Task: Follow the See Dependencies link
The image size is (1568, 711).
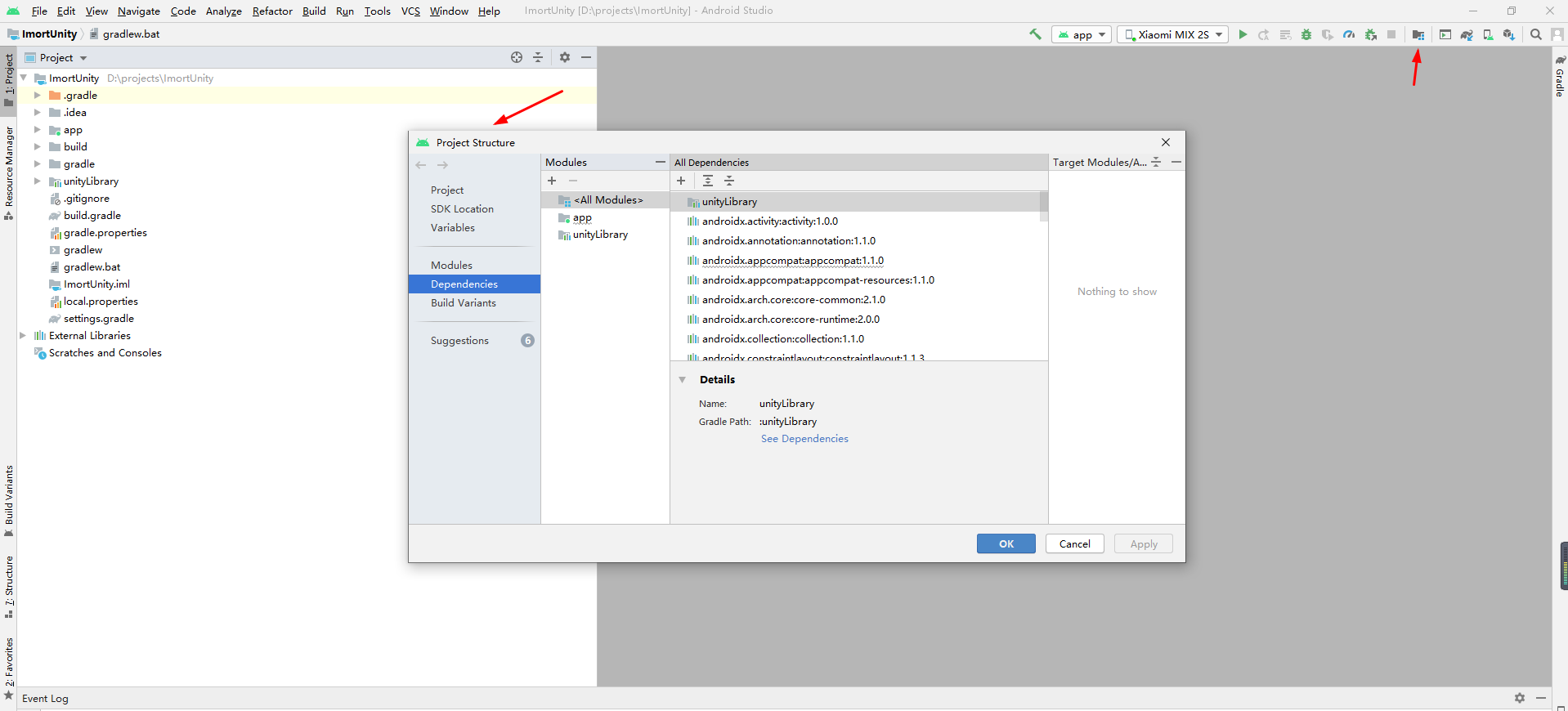Action: [x=804, y=439]
